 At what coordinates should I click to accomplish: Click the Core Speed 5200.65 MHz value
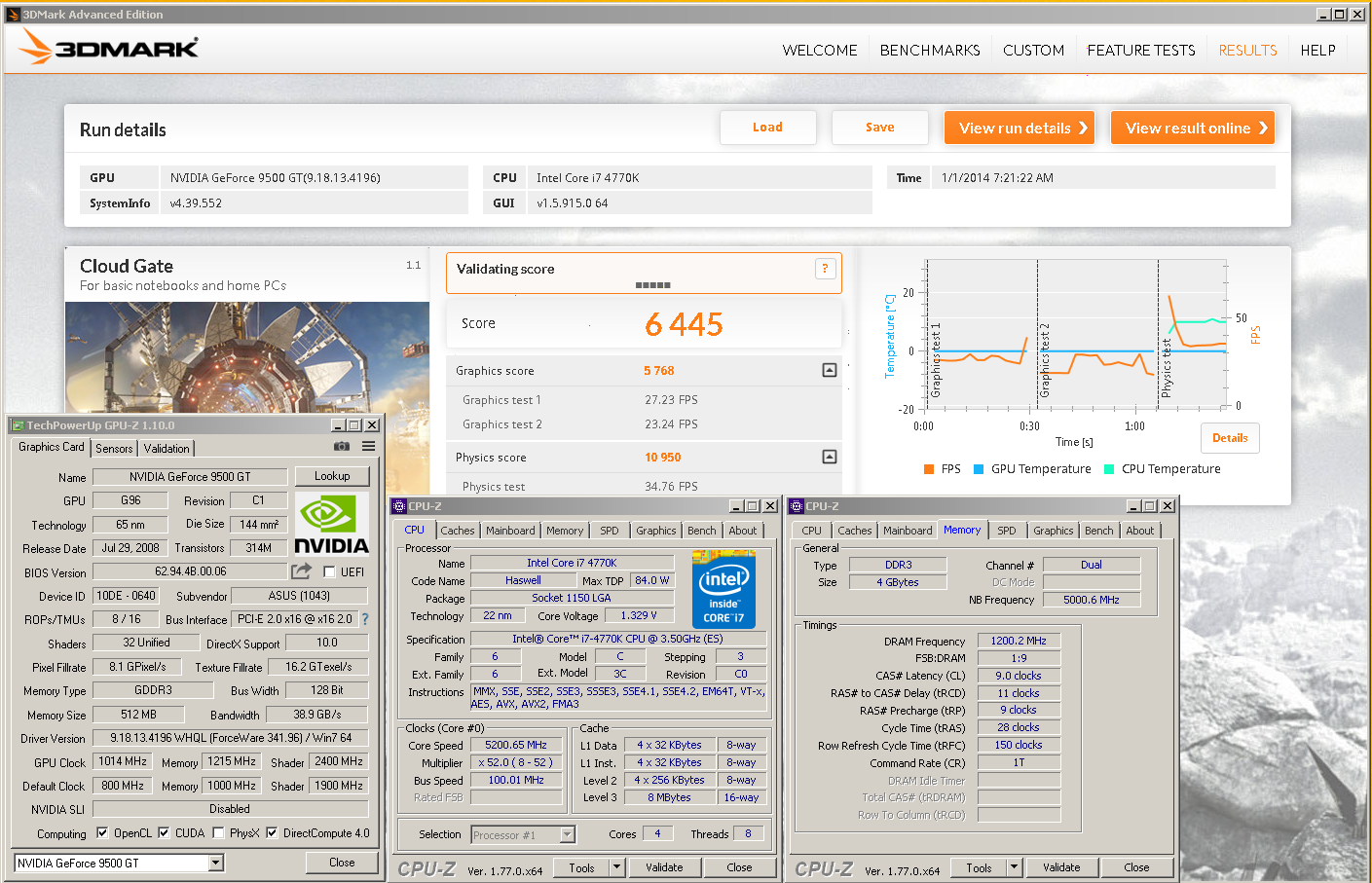tap(516, 745)
